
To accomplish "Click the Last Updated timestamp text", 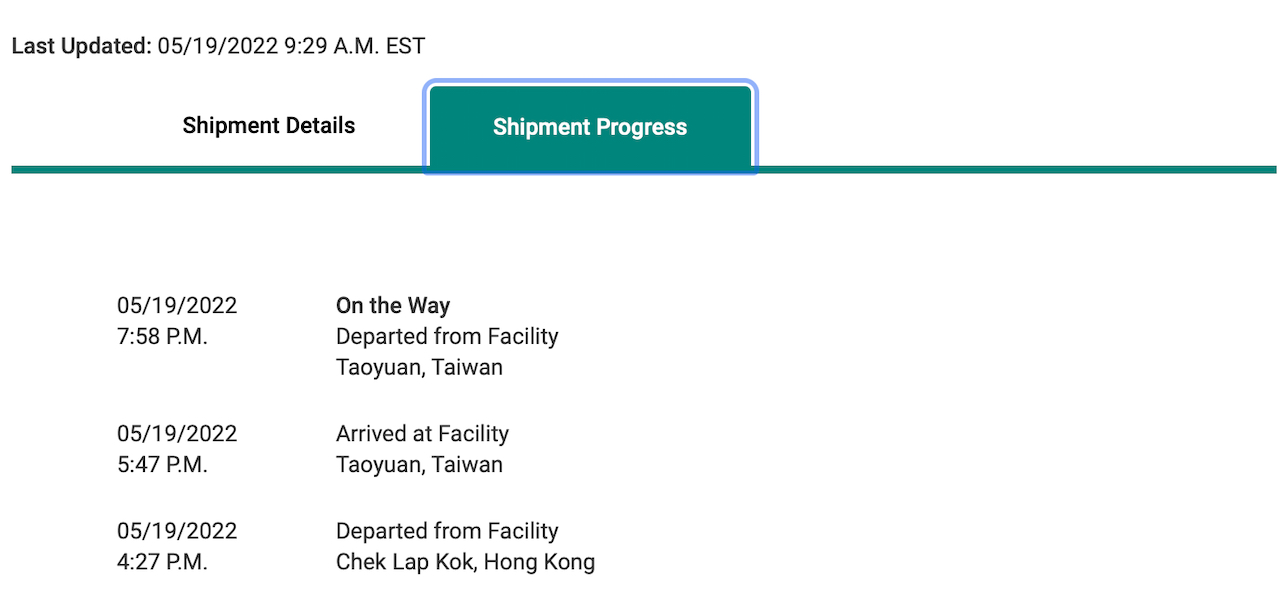I will click(x=291, y=46).
